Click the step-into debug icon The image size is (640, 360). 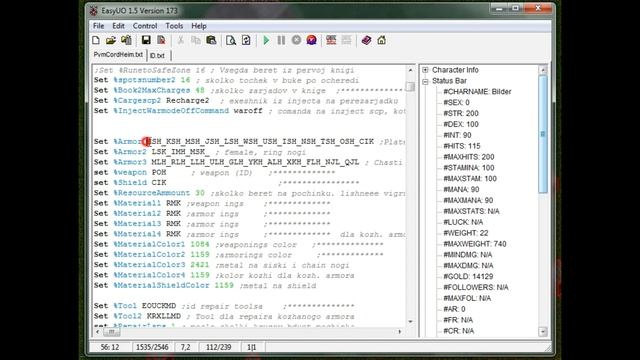331,40
